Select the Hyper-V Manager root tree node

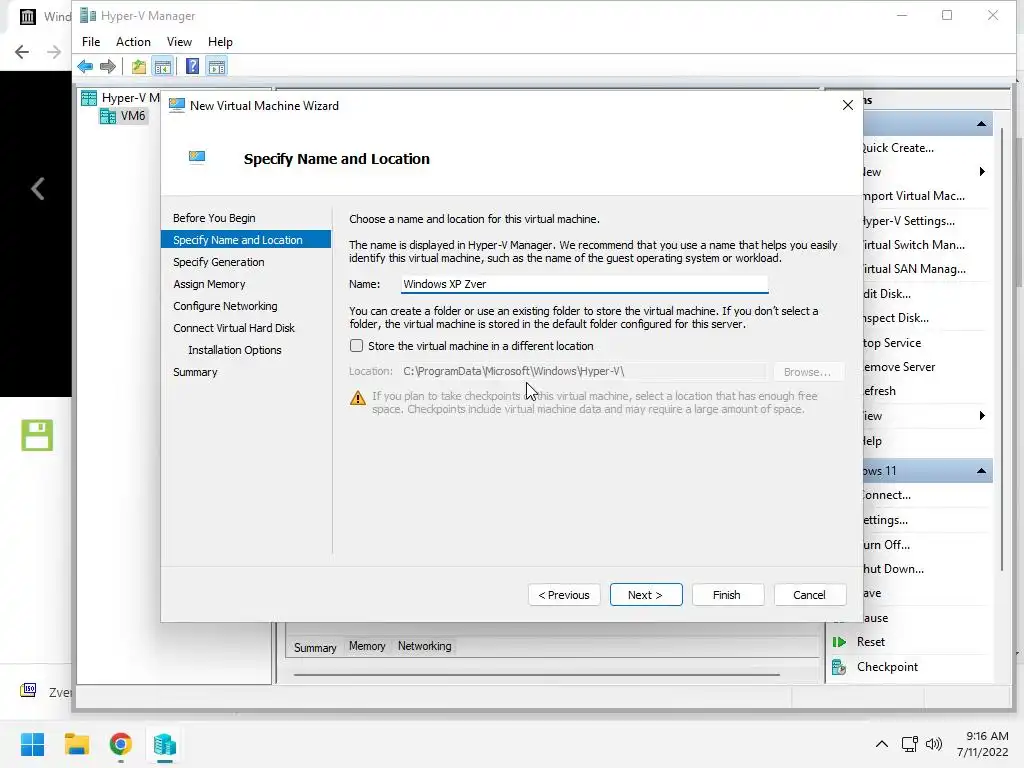[x=120, y=98]
